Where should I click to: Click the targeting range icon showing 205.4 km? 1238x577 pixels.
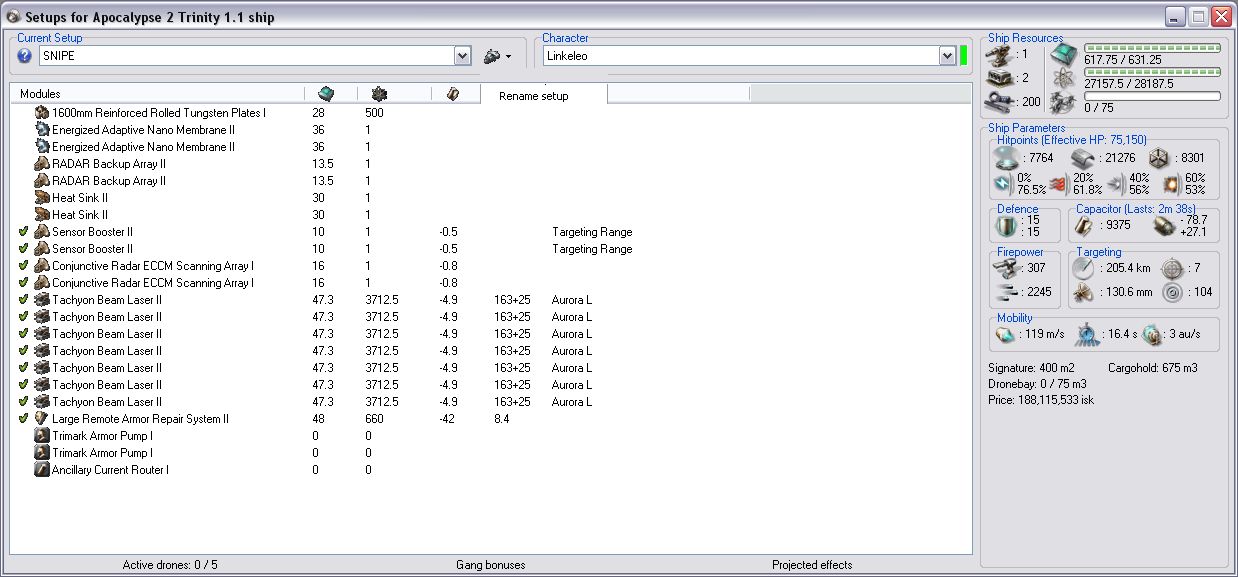coord(1084,267)
